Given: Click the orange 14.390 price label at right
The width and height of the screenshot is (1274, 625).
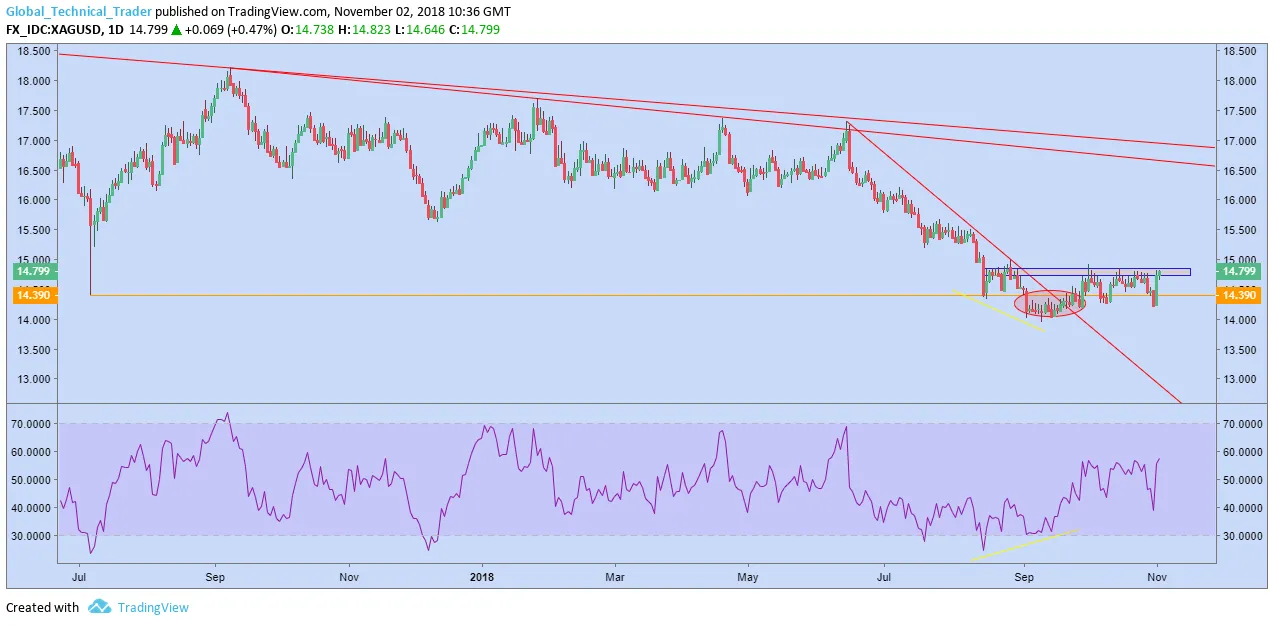Looking at the screenshot, I should click(1239, 295).
